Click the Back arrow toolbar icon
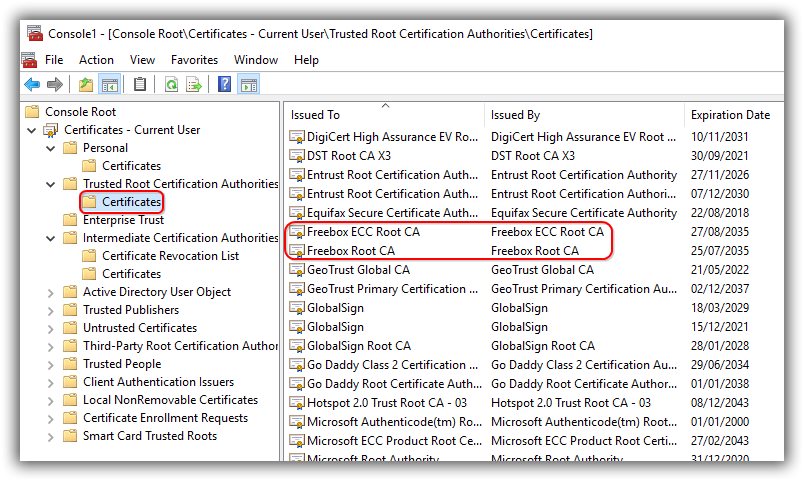 click(32, 85)
